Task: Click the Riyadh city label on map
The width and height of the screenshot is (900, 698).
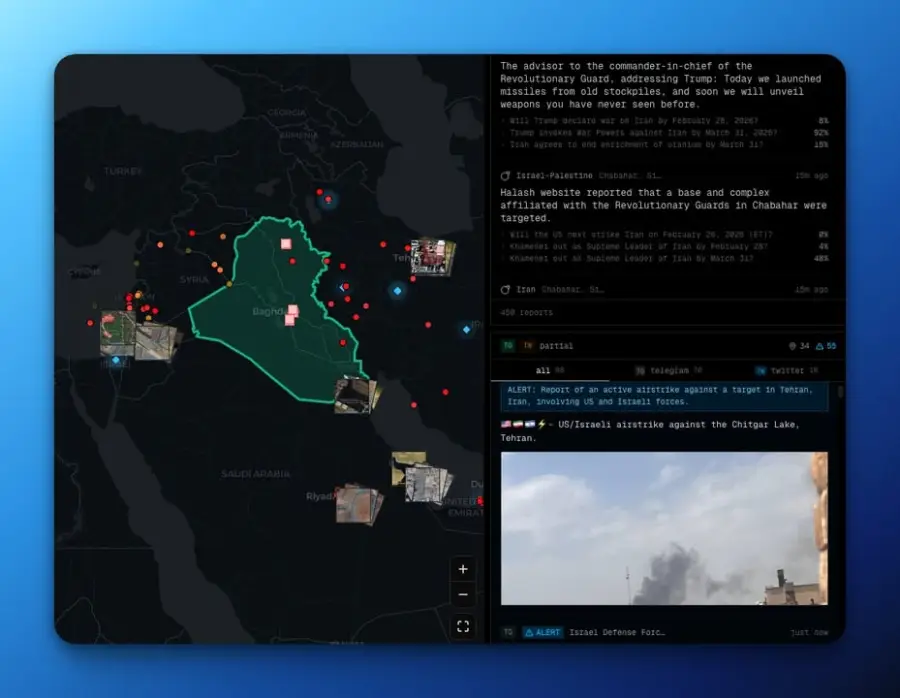Action: coord(319,496)
